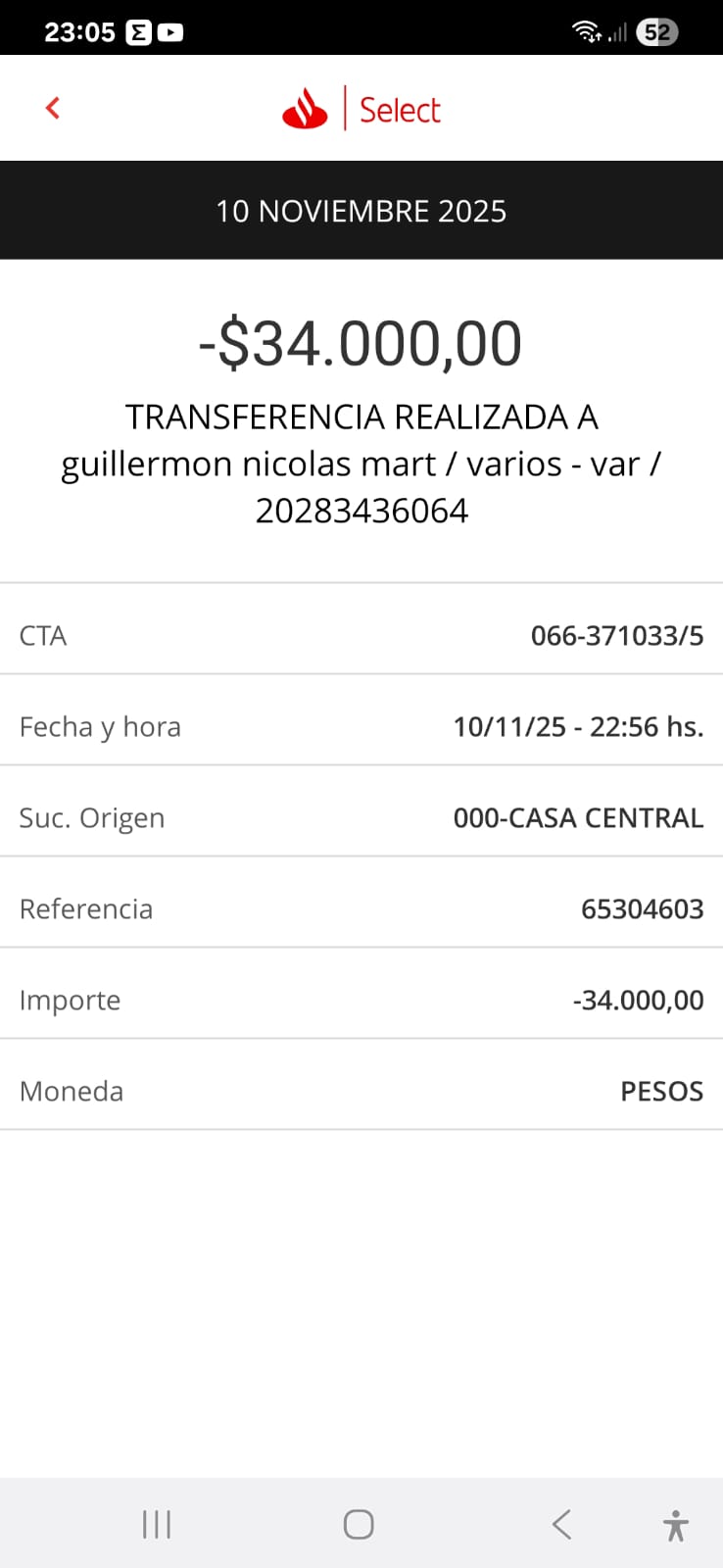The image size is (723, 1568).
Task: Tap the YouTube notification icon
Action: click(x=170, y=32)
